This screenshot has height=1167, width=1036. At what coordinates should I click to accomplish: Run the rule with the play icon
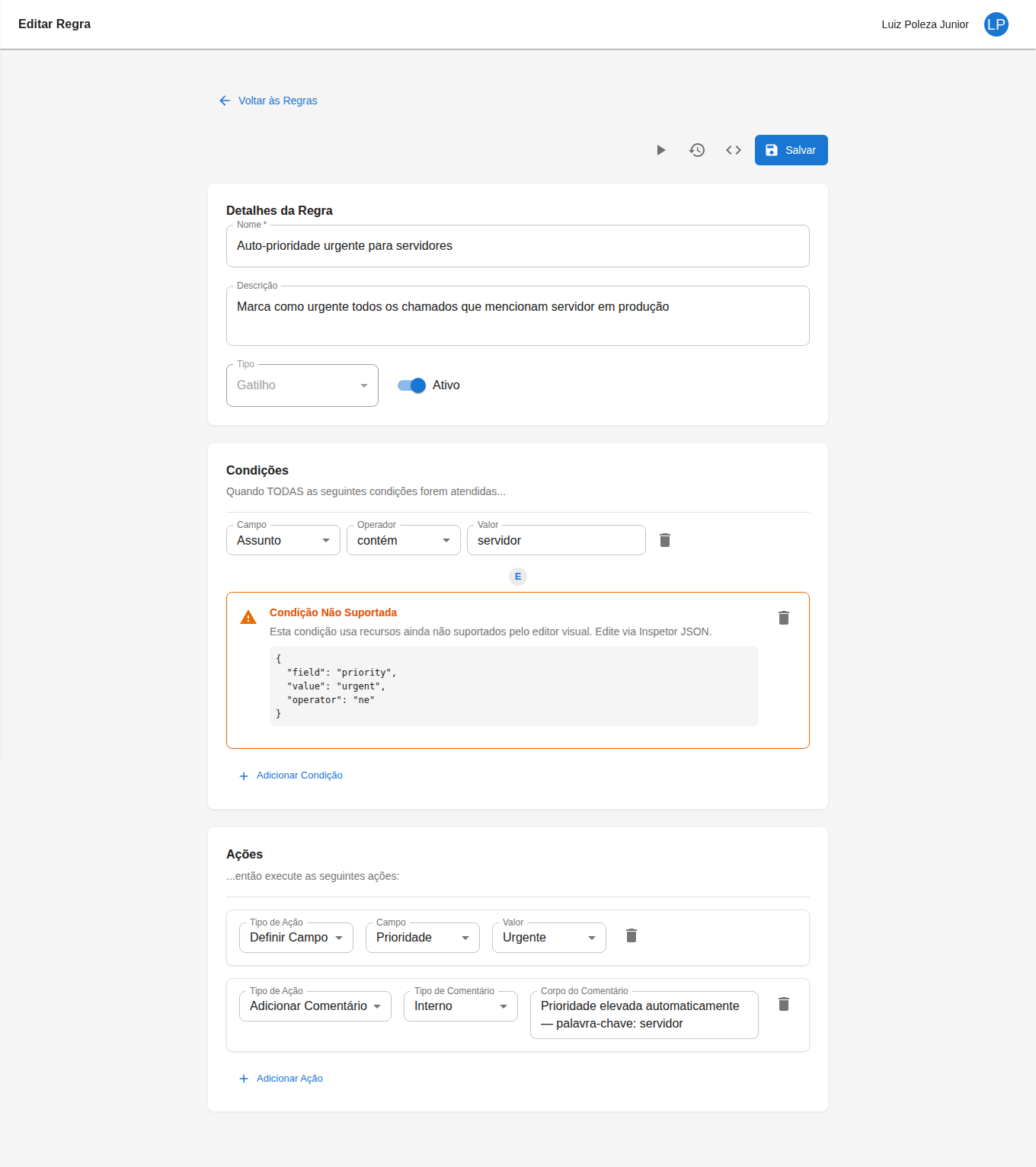[661, 150]
